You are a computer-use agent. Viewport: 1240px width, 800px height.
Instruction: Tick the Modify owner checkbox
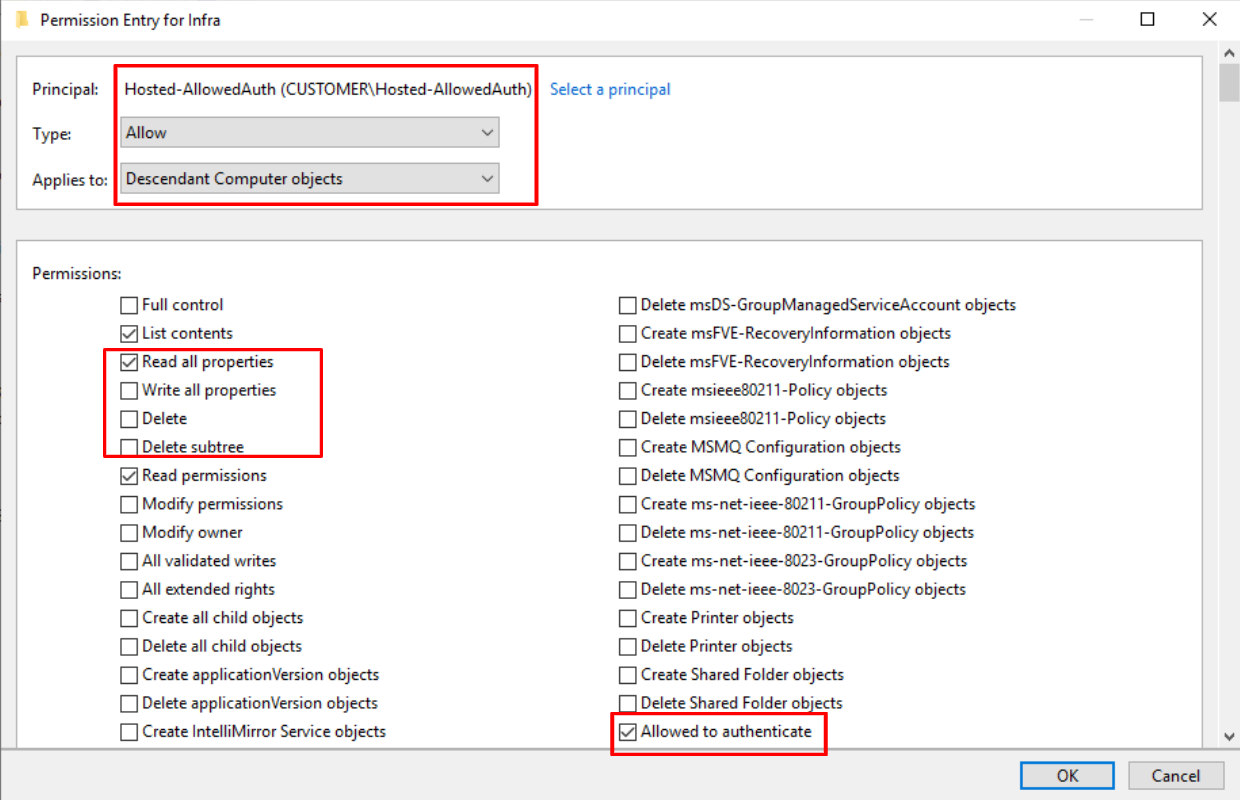[129, 533]
